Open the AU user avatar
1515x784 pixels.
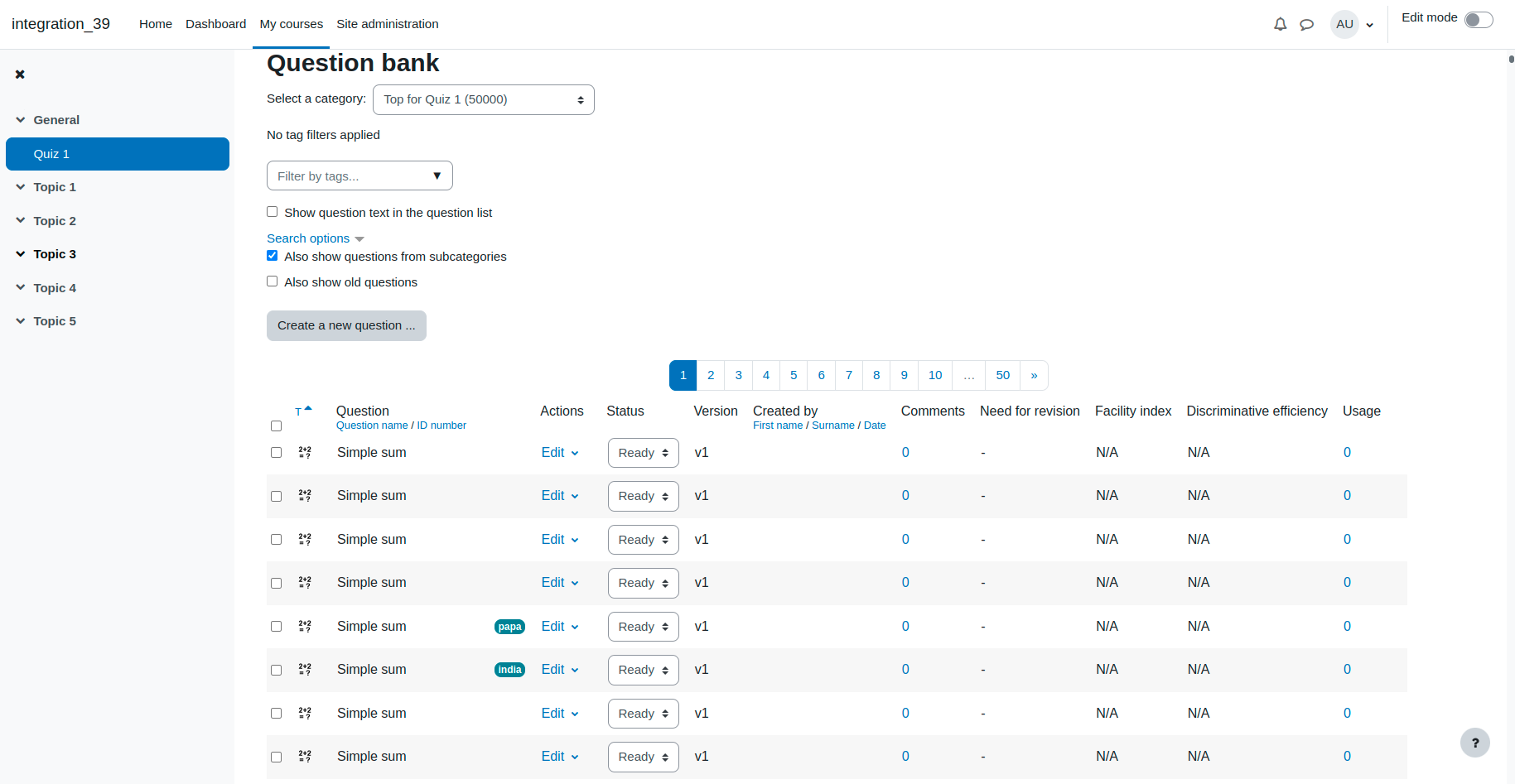1344,24
